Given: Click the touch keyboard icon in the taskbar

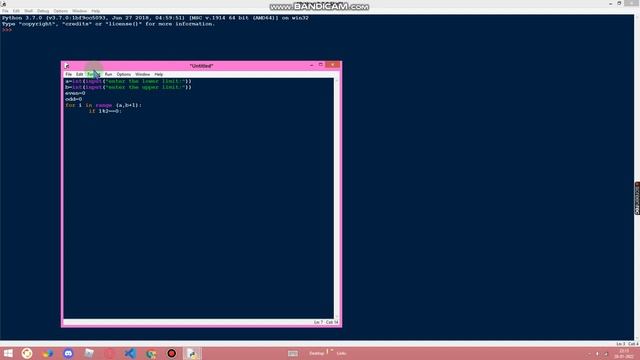Looking at the screenshot, I should point(293,353).
